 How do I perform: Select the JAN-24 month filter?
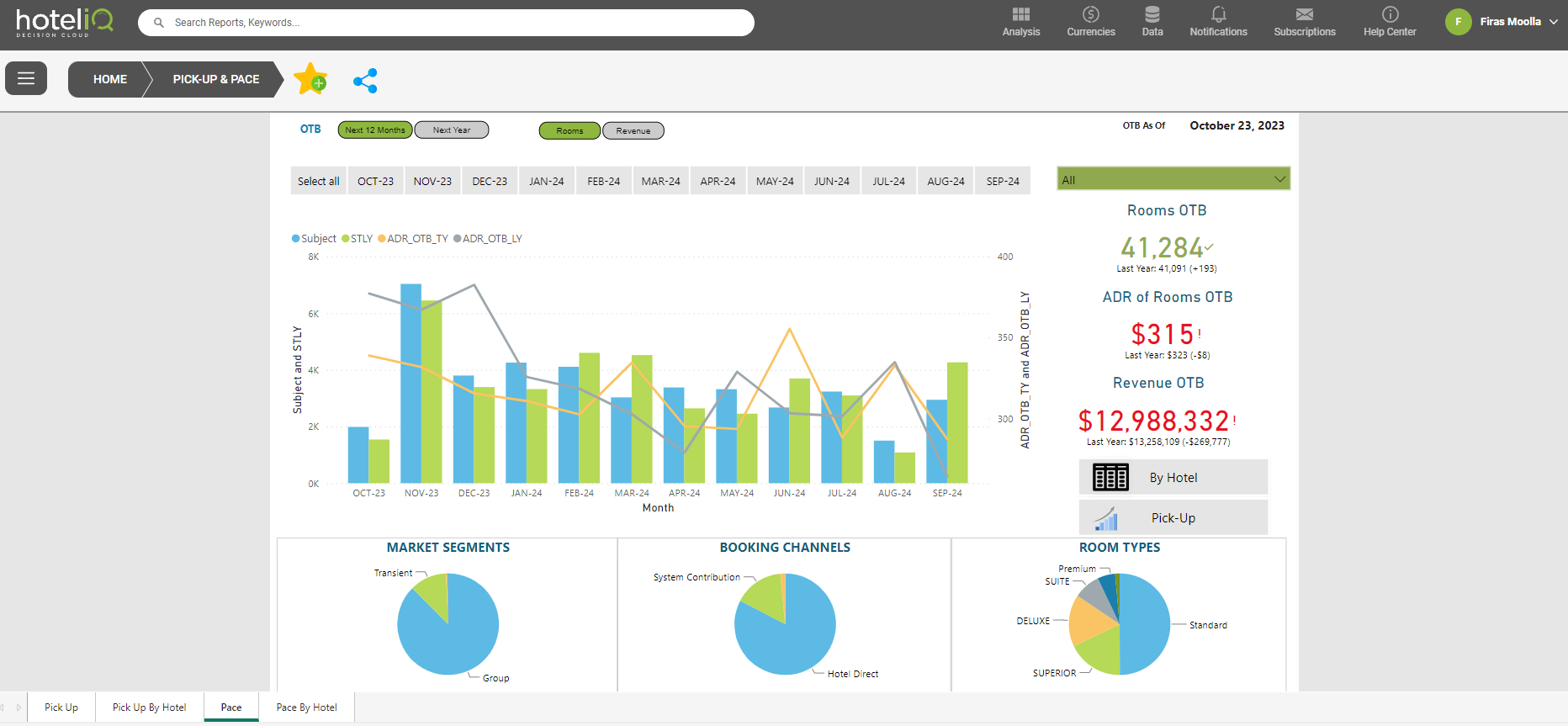(x=546, y=182)
